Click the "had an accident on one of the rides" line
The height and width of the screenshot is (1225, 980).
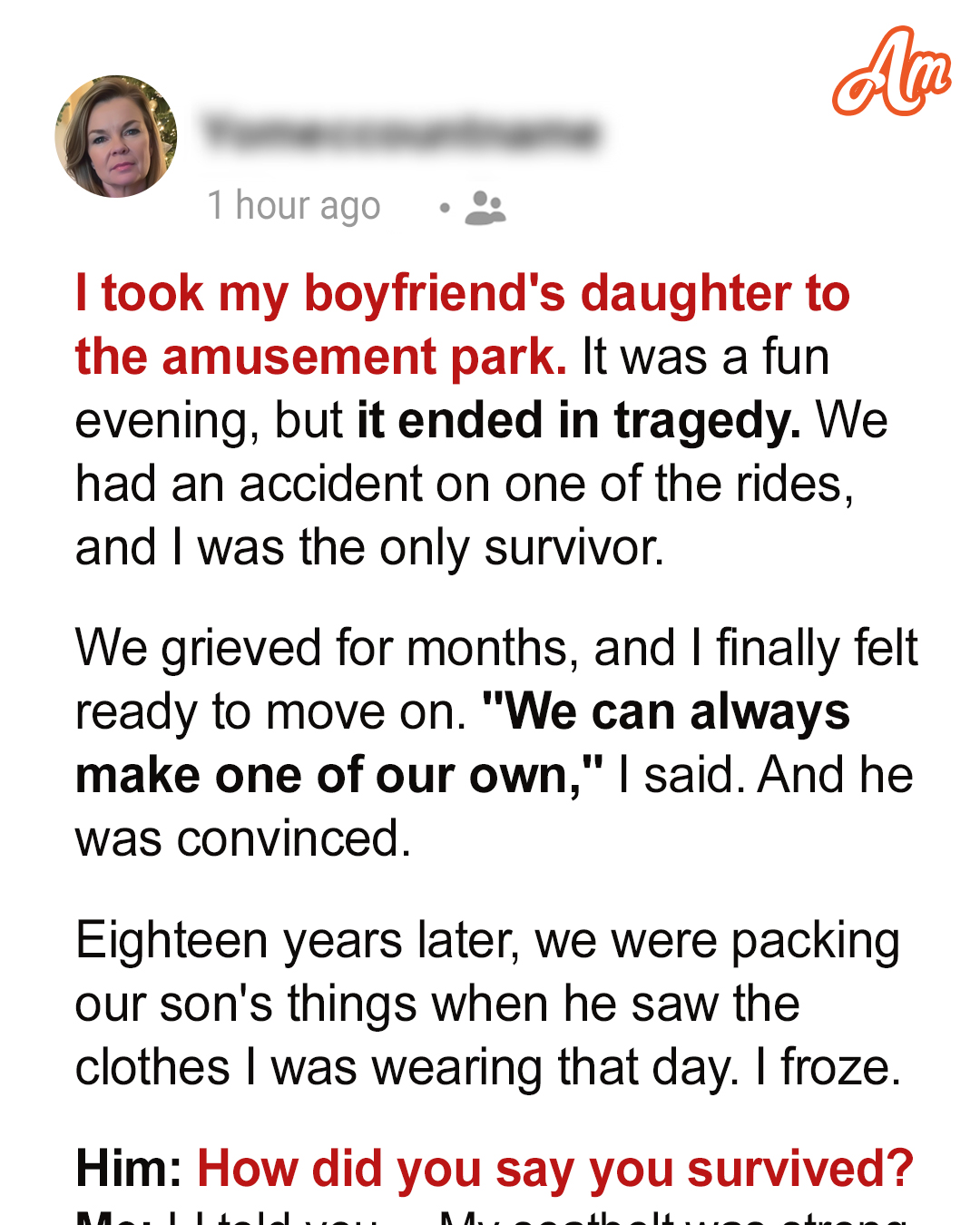[465, 484]
